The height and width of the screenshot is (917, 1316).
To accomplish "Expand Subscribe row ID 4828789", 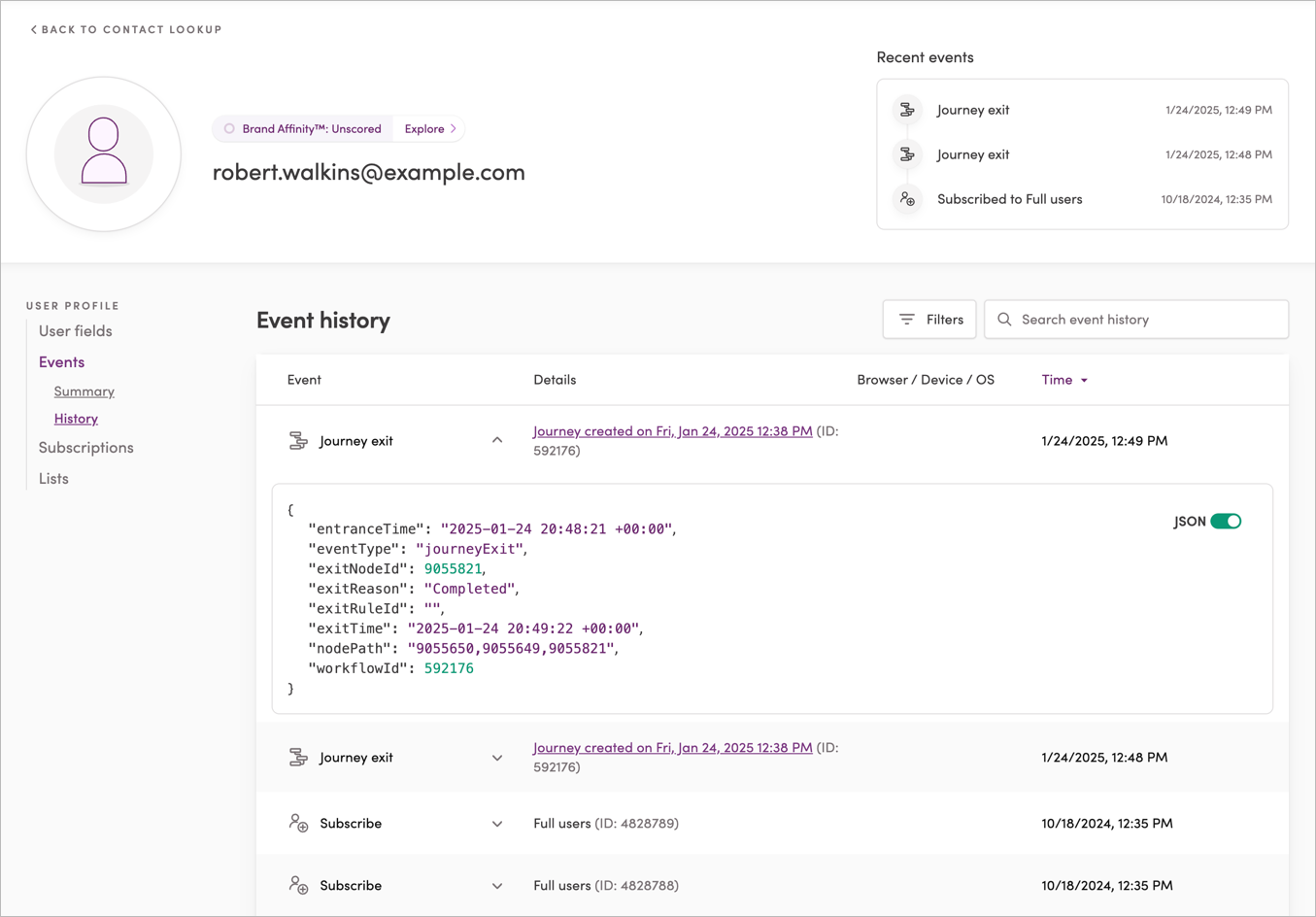I will pos(497,824).
